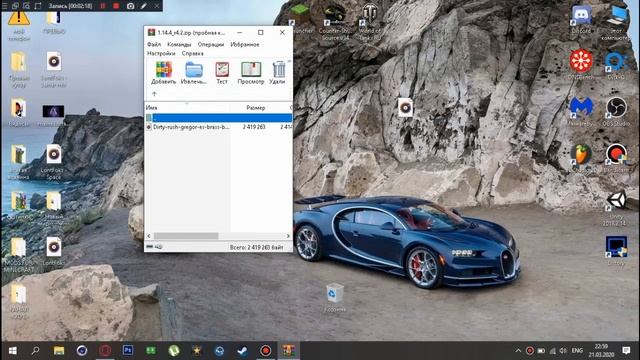Open the Избранное menu
640x360 pixels.
coord(245,44)
